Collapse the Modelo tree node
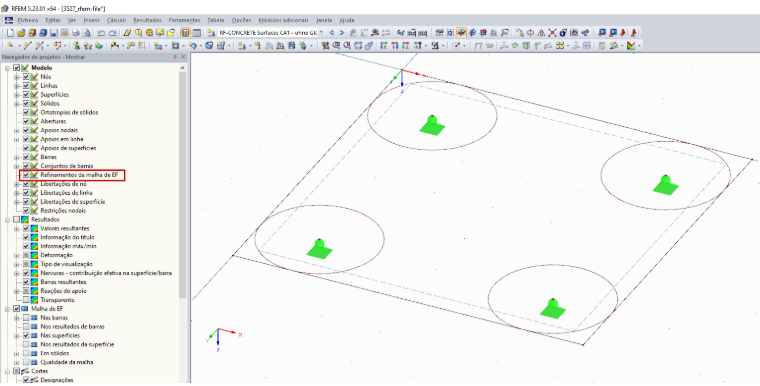 click(7, 68)
